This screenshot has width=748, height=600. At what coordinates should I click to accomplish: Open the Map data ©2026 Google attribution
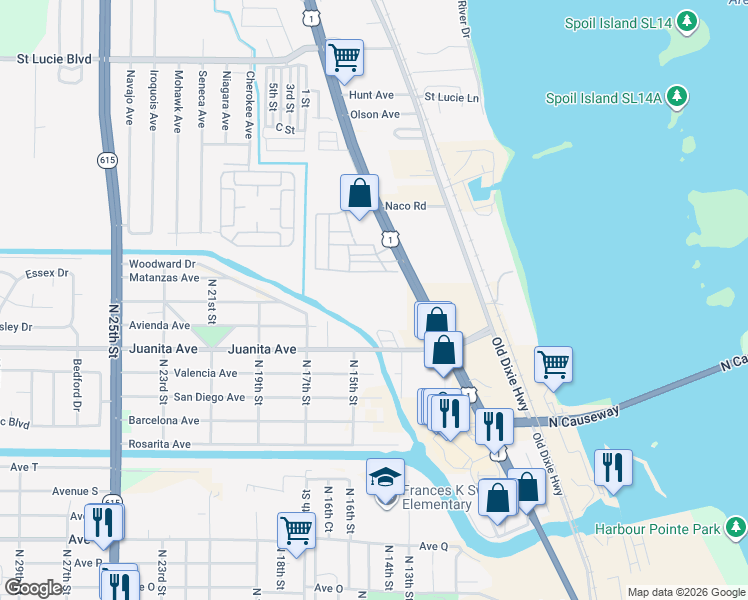click(x=686, y=593)
